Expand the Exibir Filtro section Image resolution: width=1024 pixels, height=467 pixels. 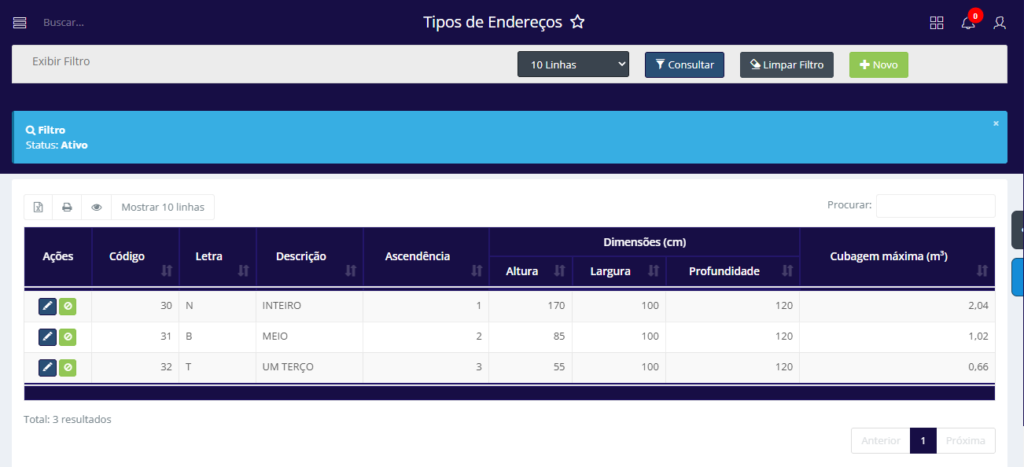(61, 61)
